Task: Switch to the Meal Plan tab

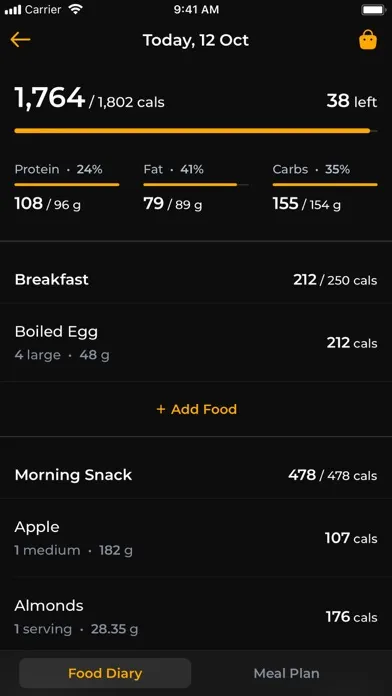Action: [x=286, y=673]
